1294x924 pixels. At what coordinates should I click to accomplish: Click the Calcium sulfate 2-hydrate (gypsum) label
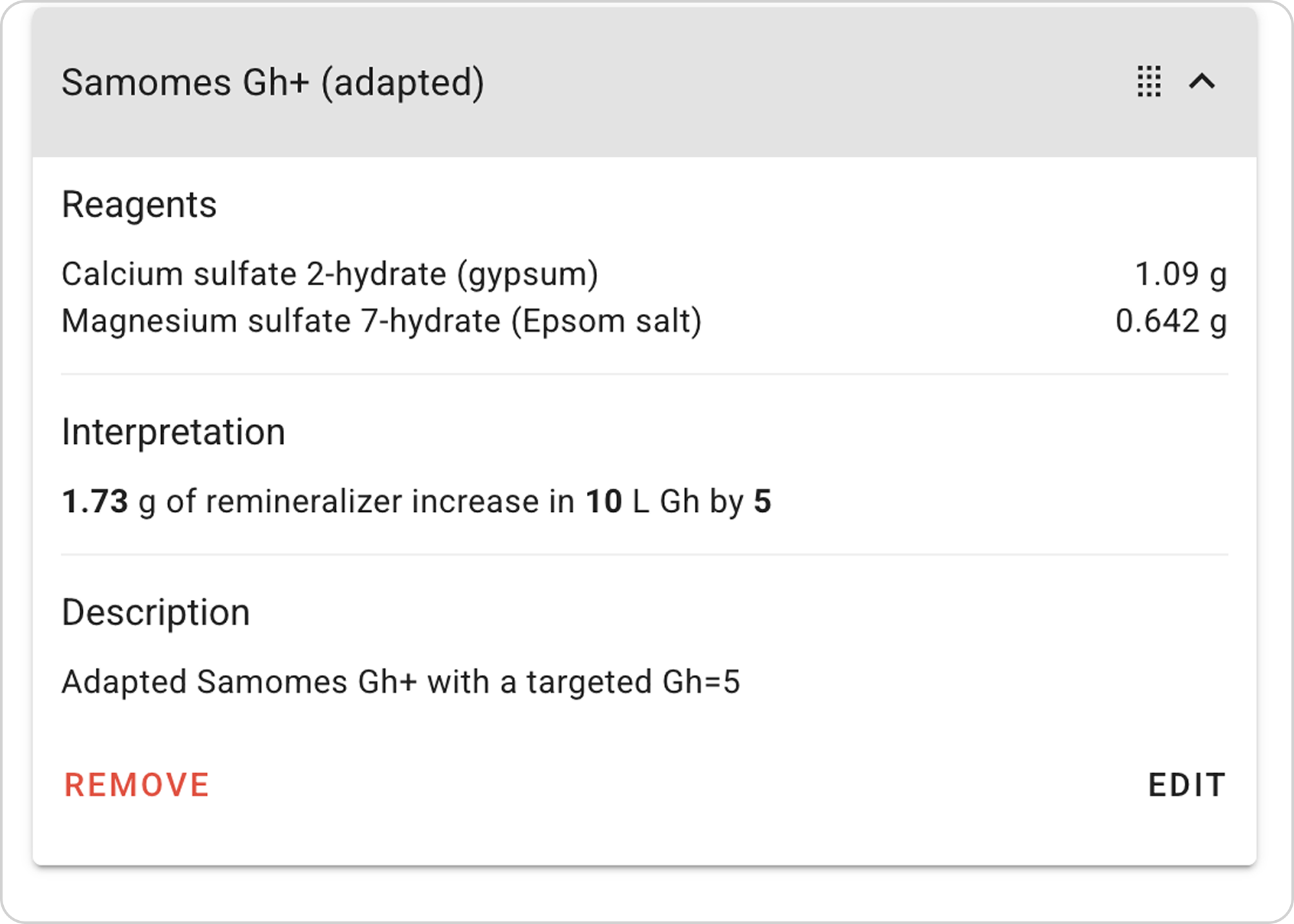click(330, 274)
